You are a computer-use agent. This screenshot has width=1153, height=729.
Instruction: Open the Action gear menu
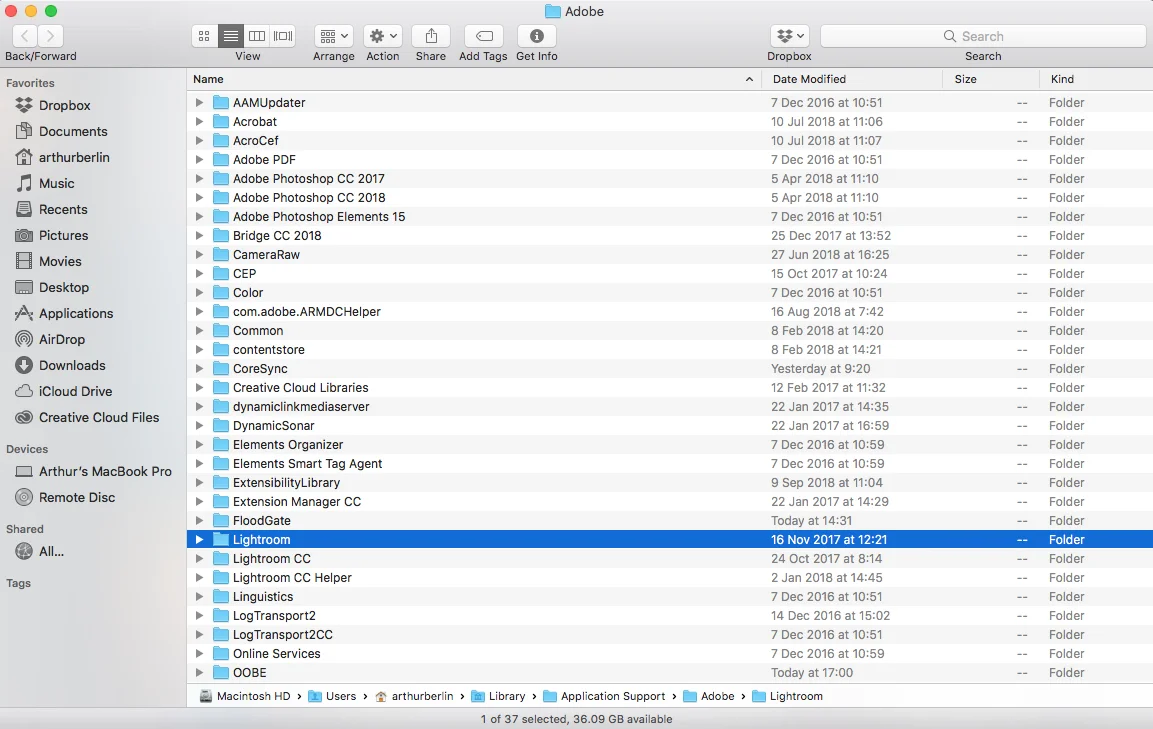(382, 36)
